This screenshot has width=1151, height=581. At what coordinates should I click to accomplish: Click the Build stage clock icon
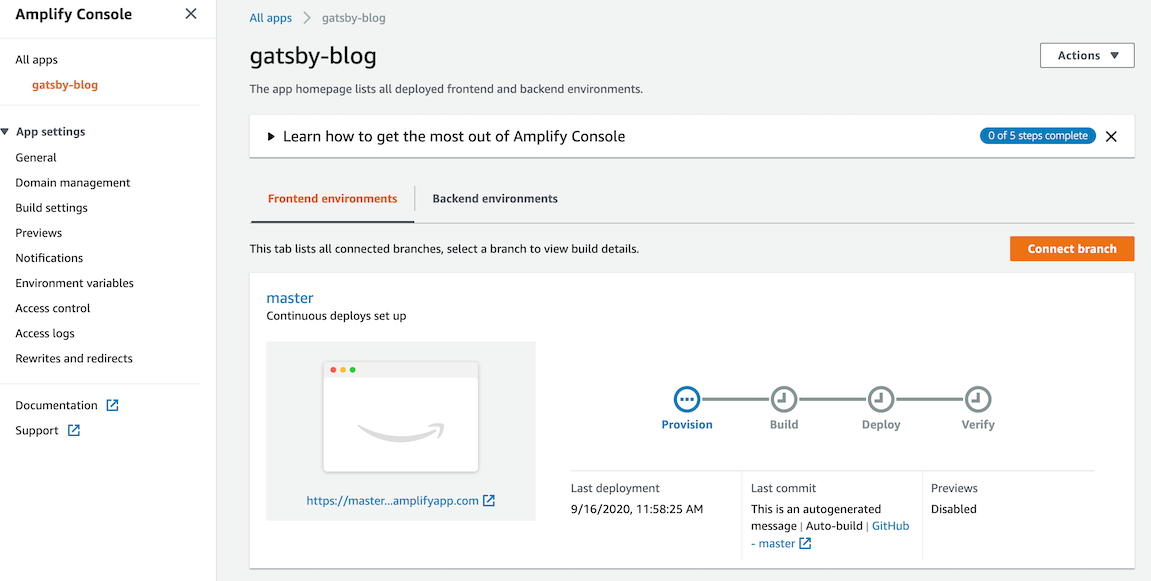tap(783, 400)
